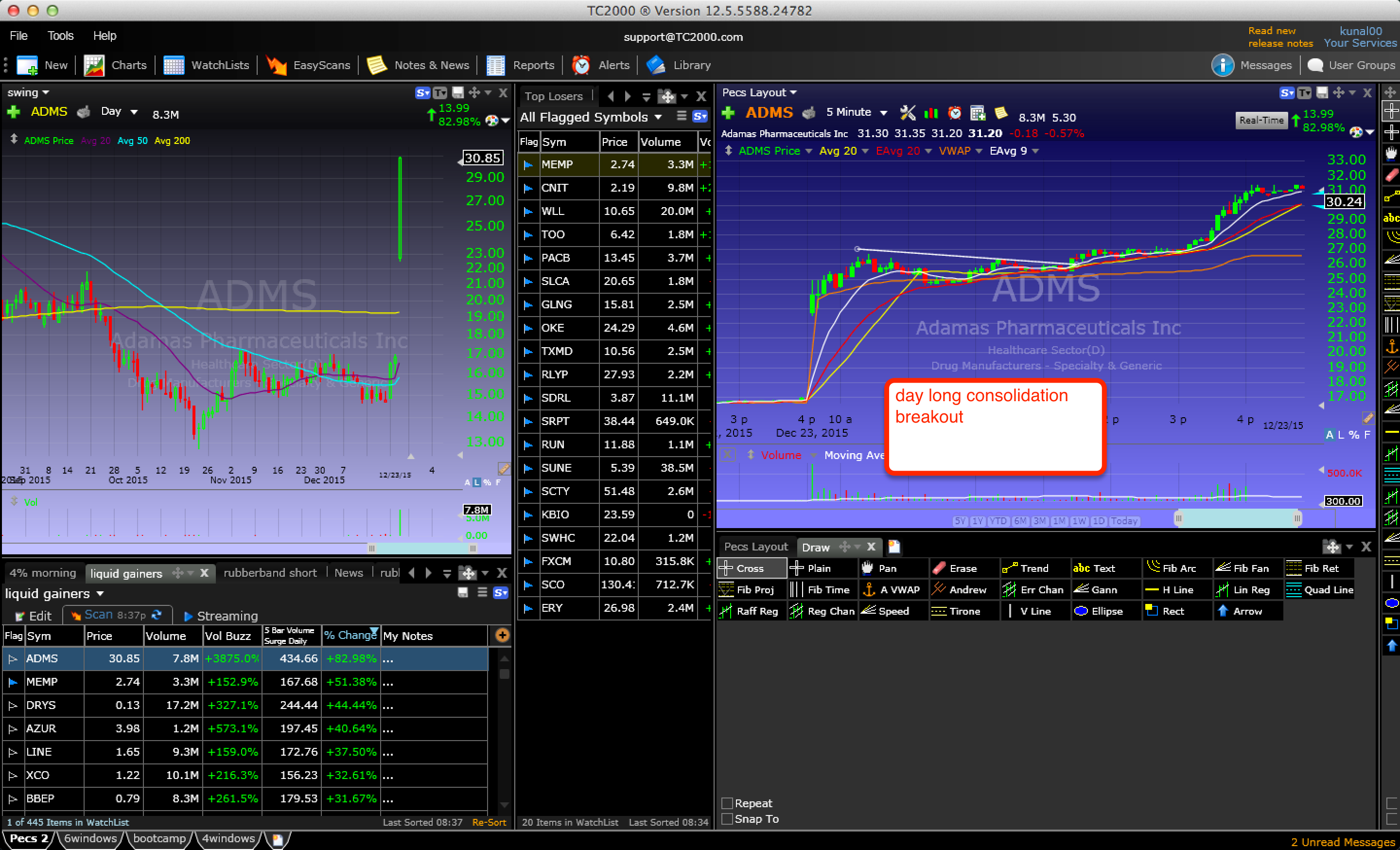The width and height of the screenshot is (1400, 850).
Task: Click the add column plus icon in liquid gainers
Action: (x=502, y=635)
